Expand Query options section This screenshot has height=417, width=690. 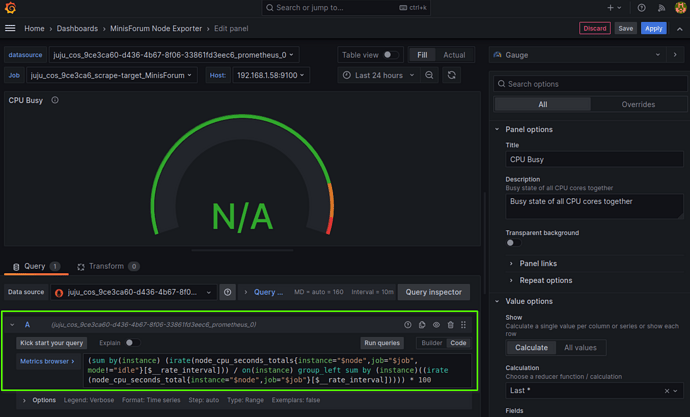click(x=264, y=292)
